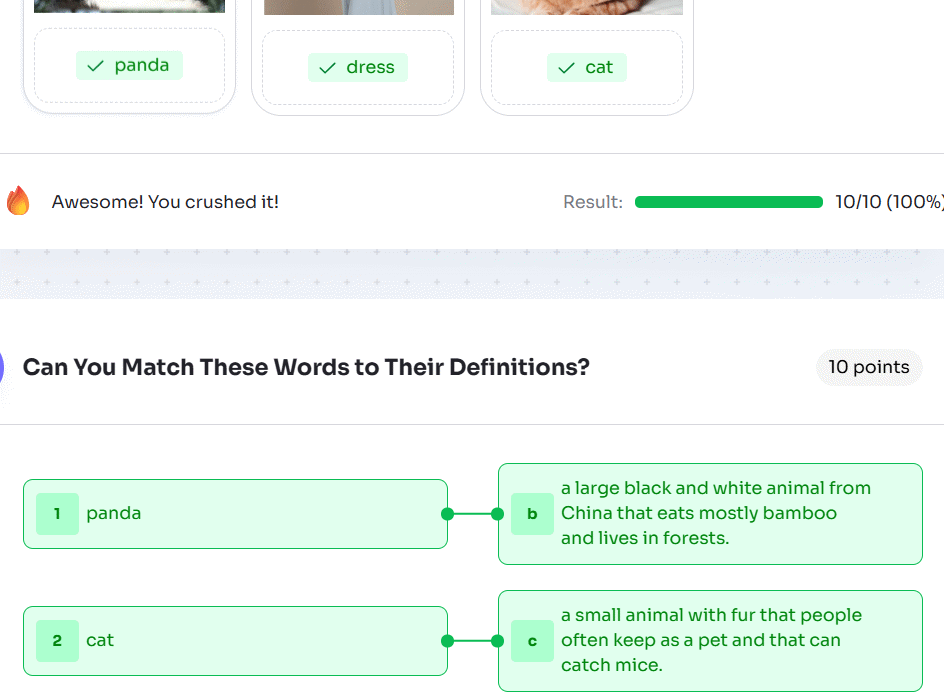Click the connector dot beside cat card

[446, 640]
